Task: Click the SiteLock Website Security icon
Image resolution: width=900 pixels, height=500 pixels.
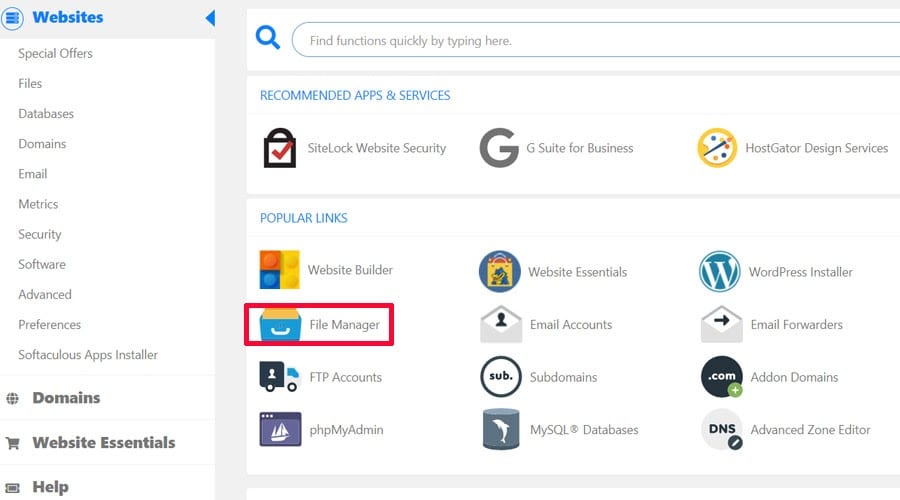Action: (280, 148)
